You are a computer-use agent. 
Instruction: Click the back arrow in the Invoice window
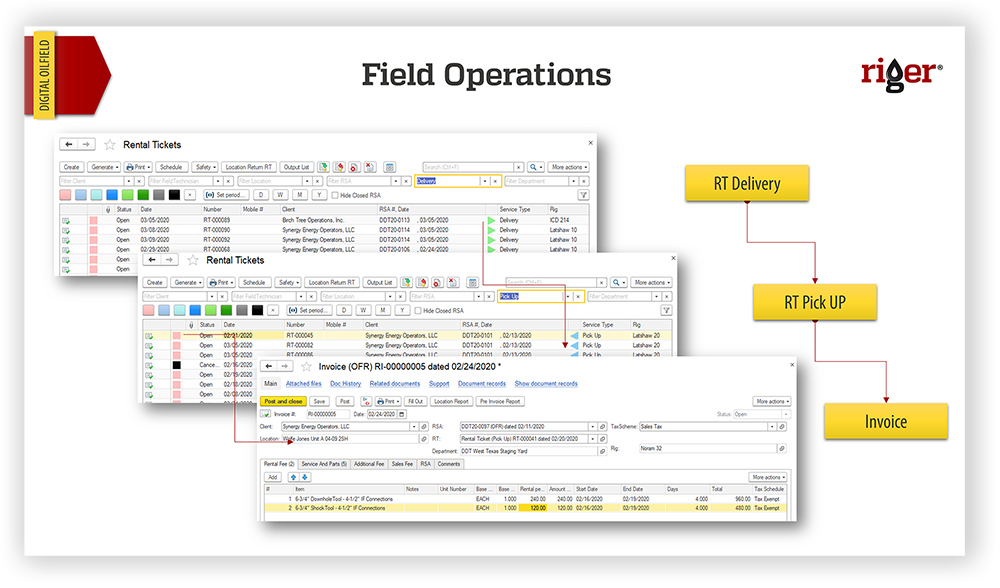pos(270,366)
